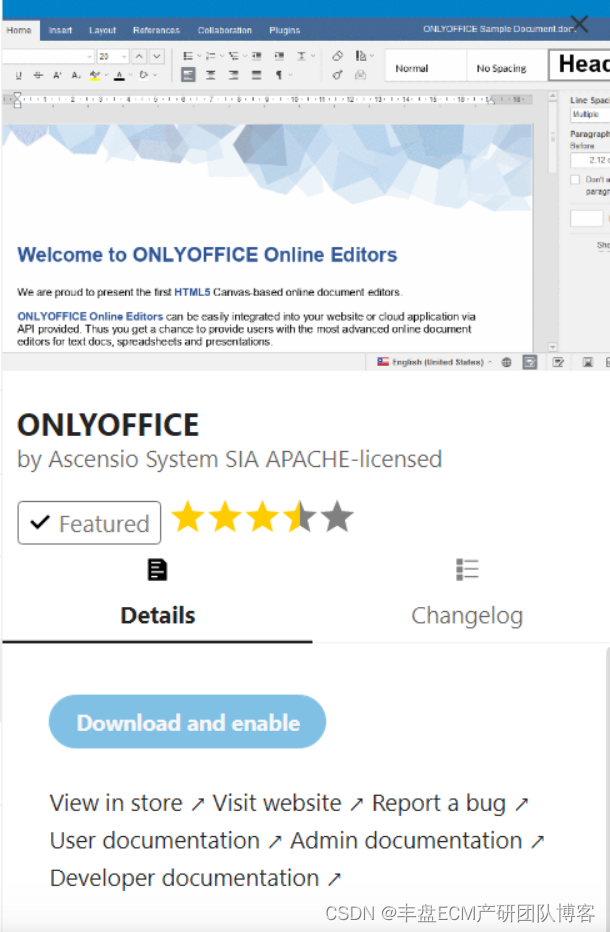The height and width of the screenshot is (932, 610).
Task: Click the globe document language icon
Action: [x=507, y=362]
